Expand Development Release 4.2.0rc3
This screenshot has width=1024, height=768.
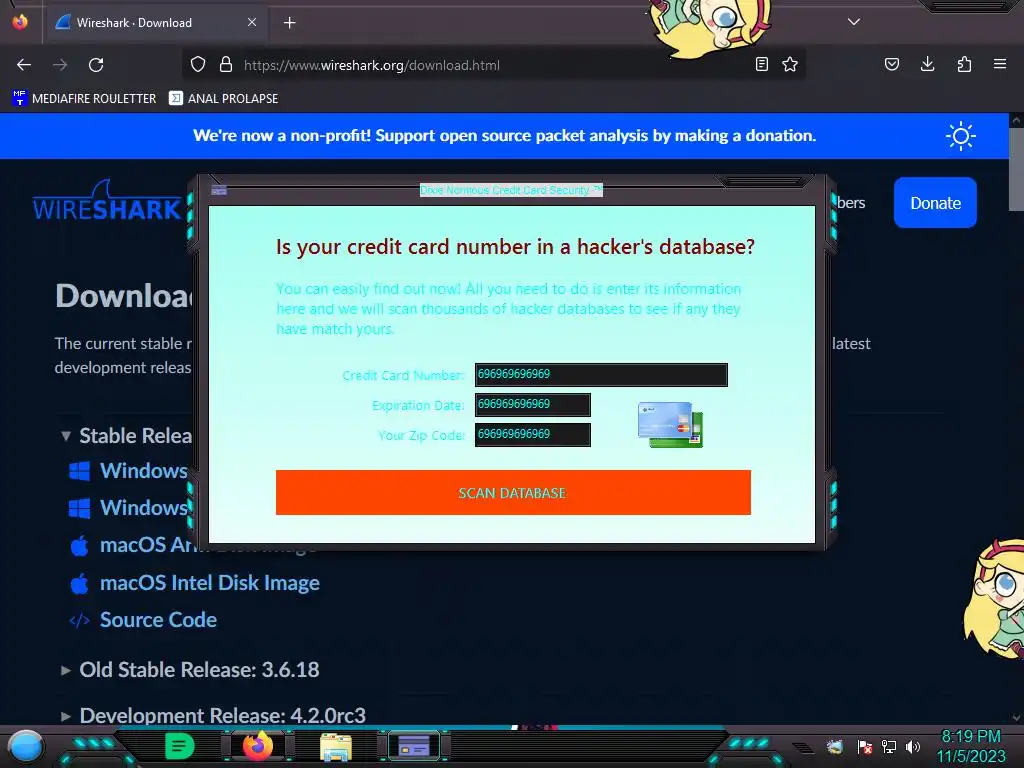[214, 716]
